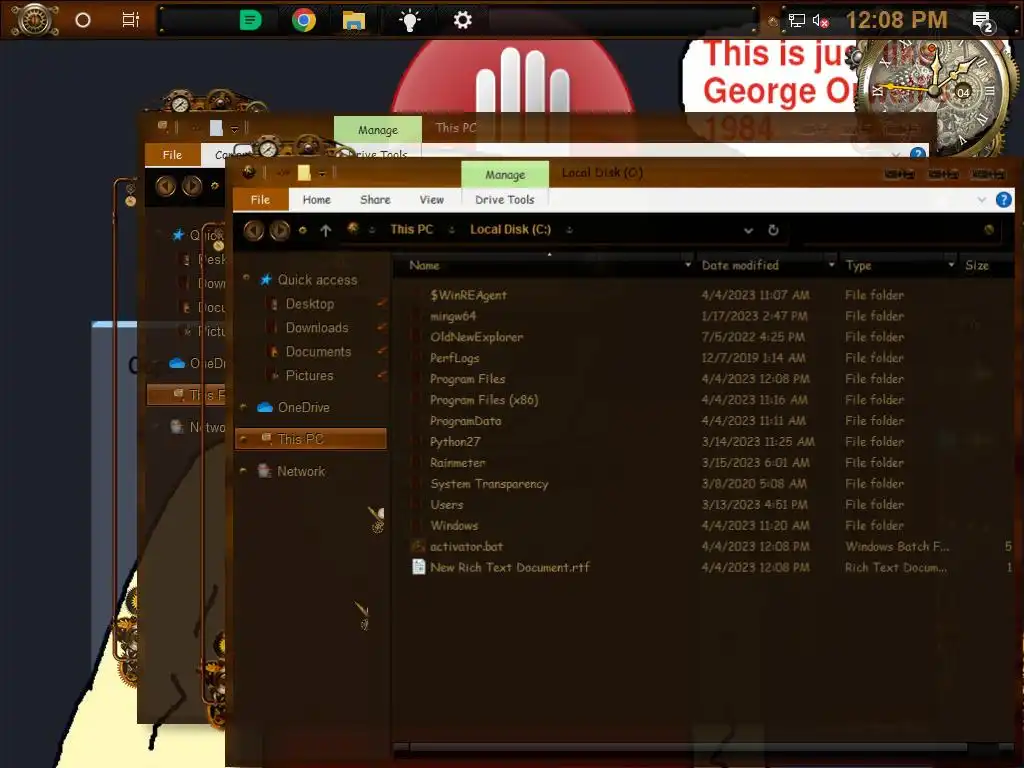Click Local Disk (C:) breadcrumb segment

pos(511,229)
